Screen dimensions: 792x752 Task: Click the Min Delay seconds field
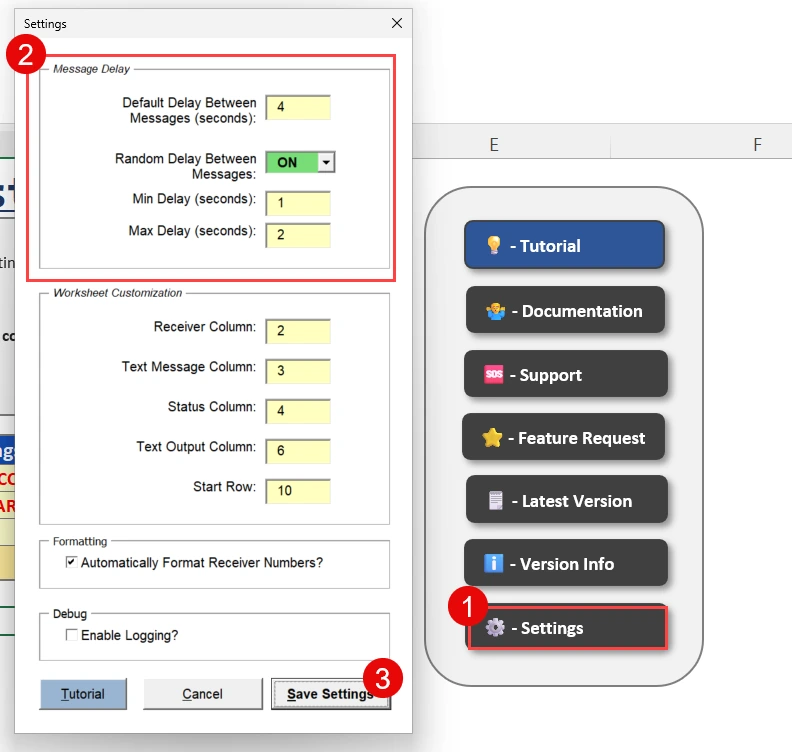point(298,203)
